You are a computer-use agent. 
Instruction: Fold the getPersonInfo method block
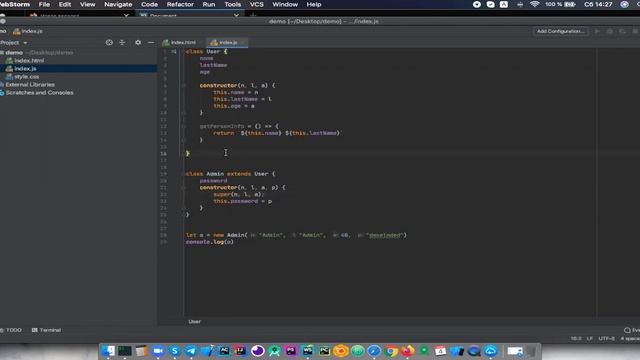184,126
